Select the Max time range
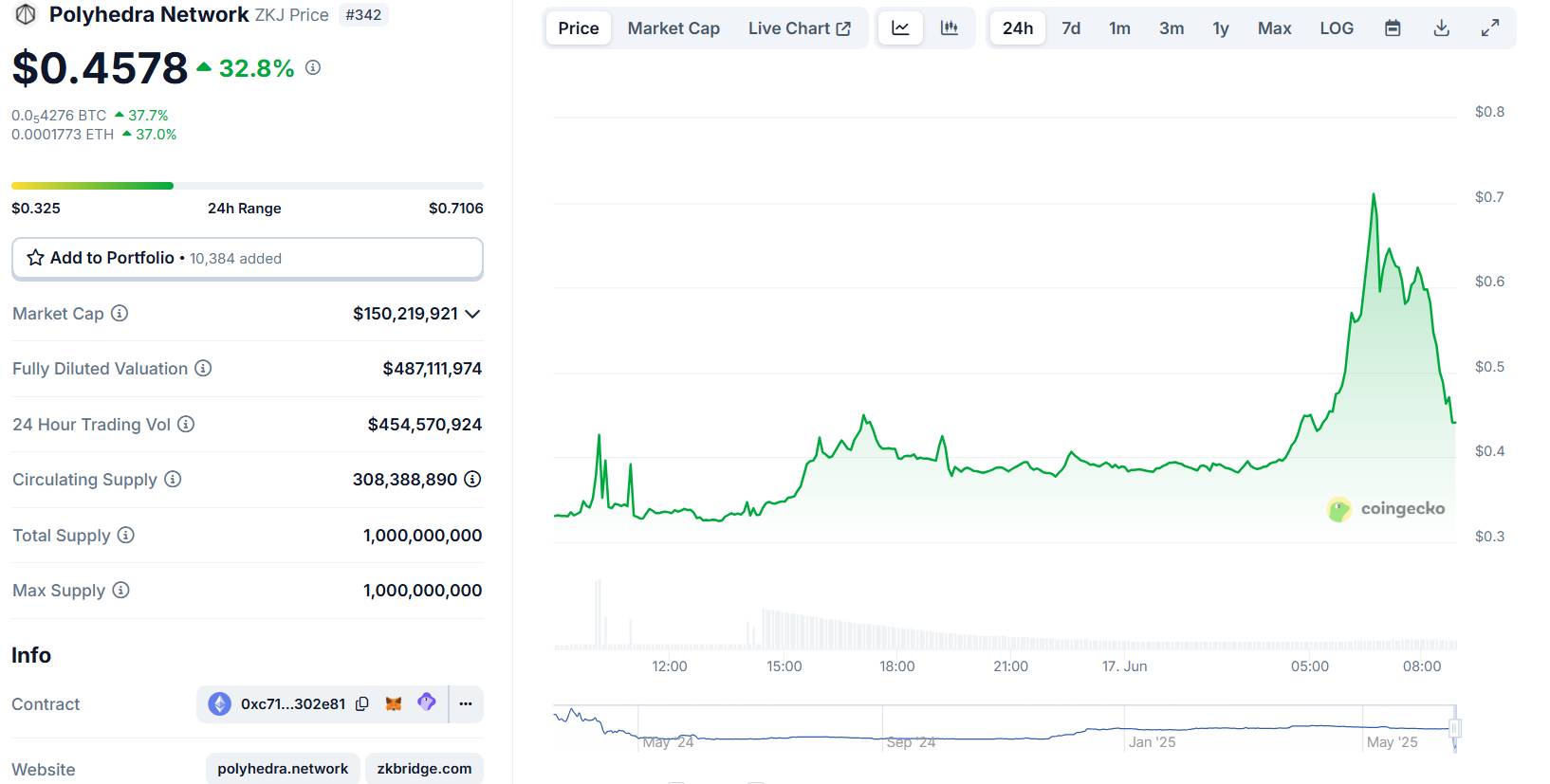This screenshot has width=1550, height=784. pyautogui.click(x=1274, y=28)
